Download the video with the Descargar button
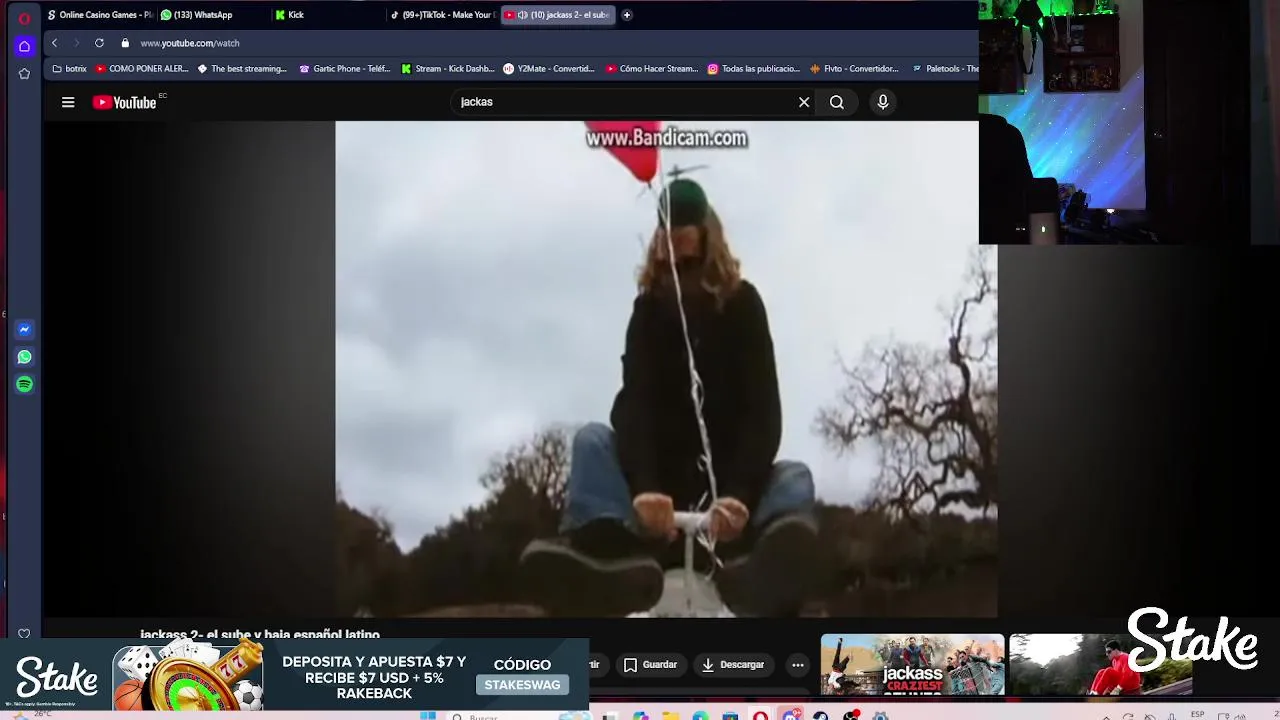The image size is (1280, 720). coord(733,665)
